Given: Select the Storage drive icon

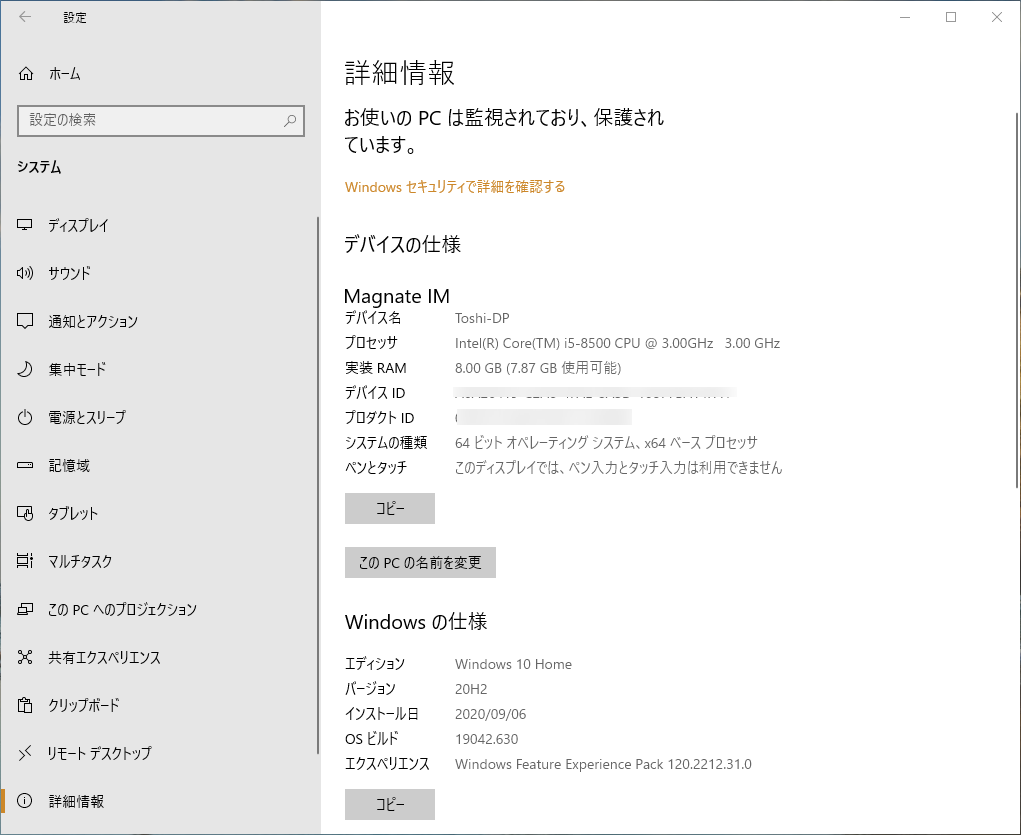Looking at the screenshot, I should click(x=25, y=465).
